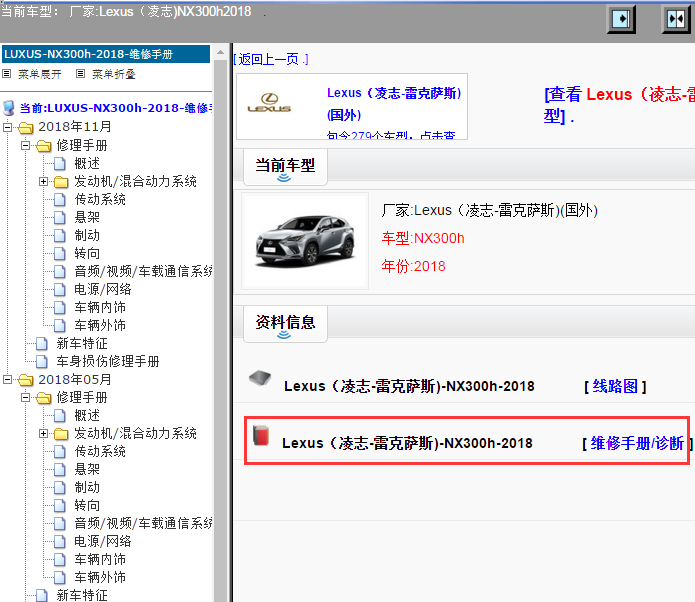Open 概述 under 2018年11月 修理手册
695x602 pixels.
87,164
